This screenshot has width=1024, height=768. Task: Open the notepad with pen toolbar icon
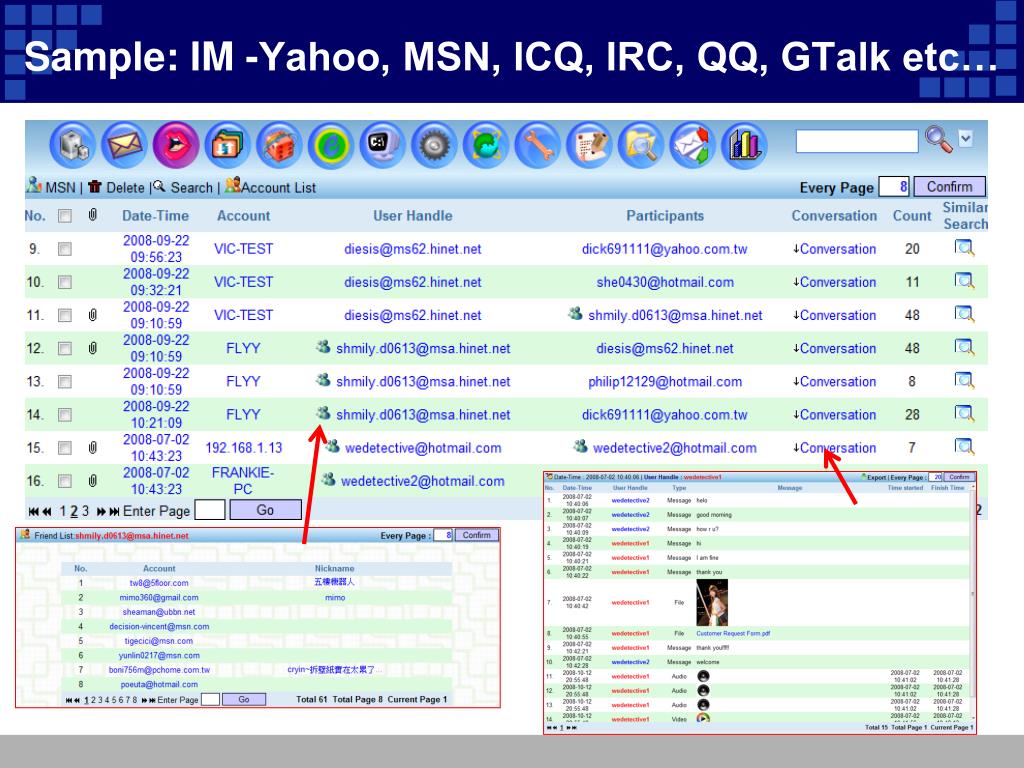pyautogui.click(x=589, y=145)
